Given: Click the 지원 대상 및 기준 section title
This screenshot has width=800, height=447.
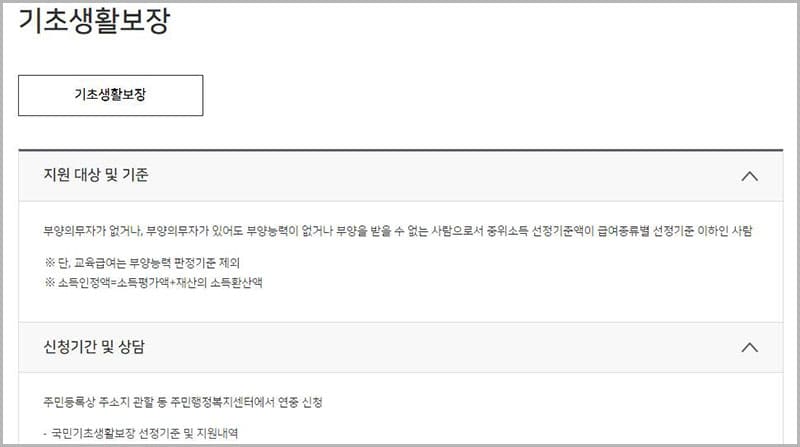Looking at the screenshot, I should coord(95,175).
